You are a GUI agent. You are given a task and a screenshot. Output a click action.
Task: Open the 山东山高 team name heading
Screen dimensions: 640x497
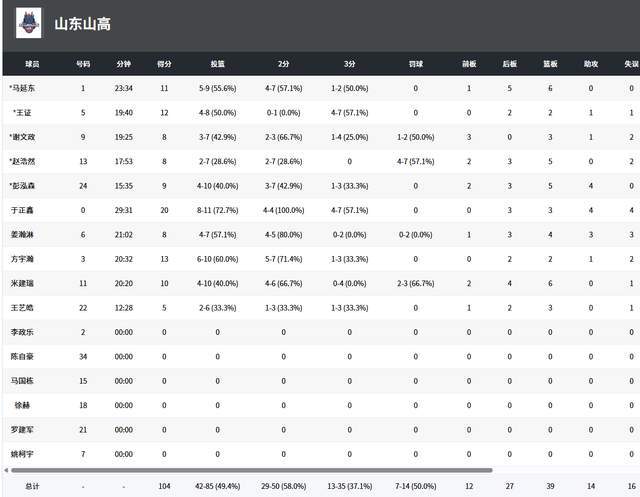[x=82, y=24]
